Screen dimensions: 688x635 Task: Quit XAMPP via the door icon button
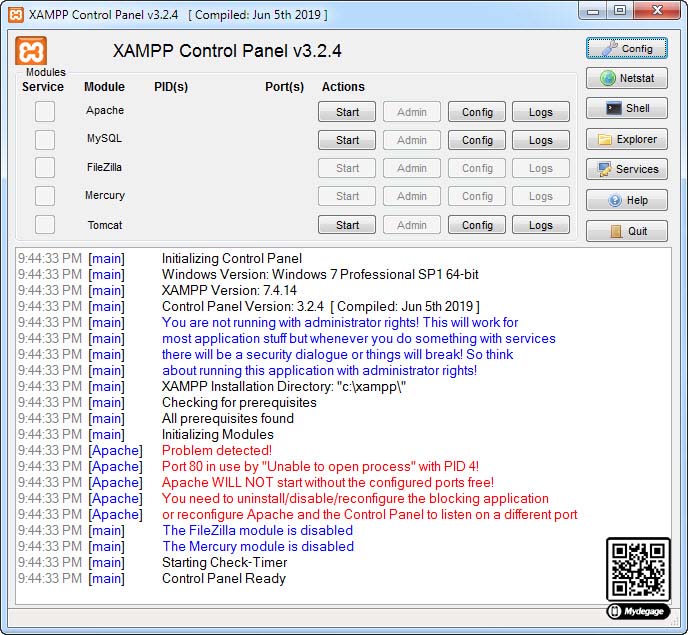(627, 231)
